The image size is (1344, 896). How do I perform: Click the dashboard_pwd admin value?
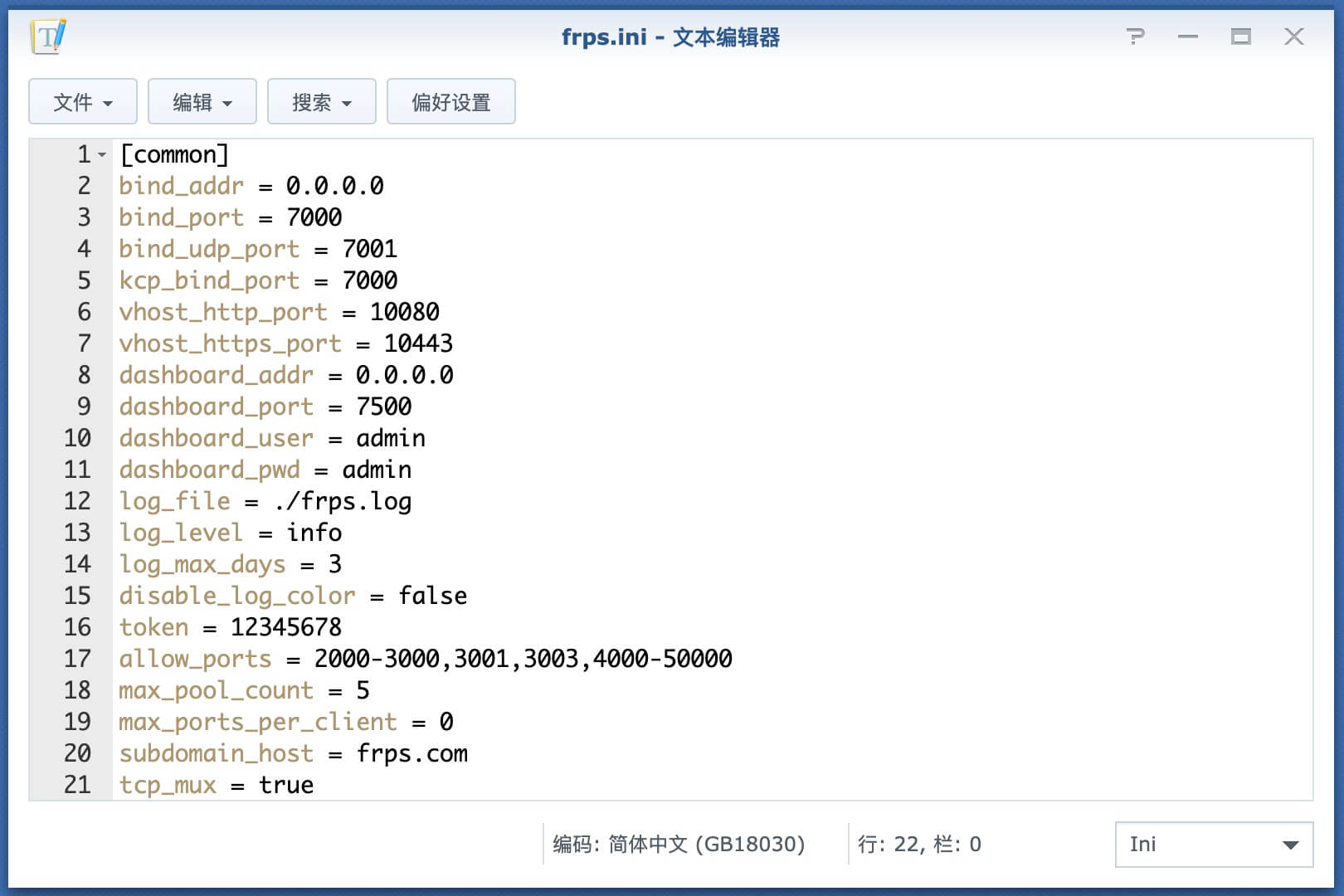pyautogui.click(x=377, y=470)
